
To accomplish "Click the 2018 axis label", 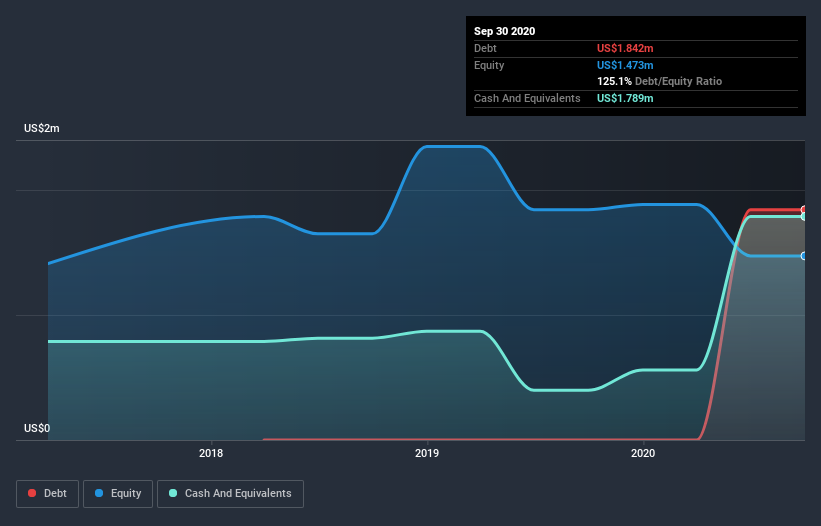I will click(211, 453).
